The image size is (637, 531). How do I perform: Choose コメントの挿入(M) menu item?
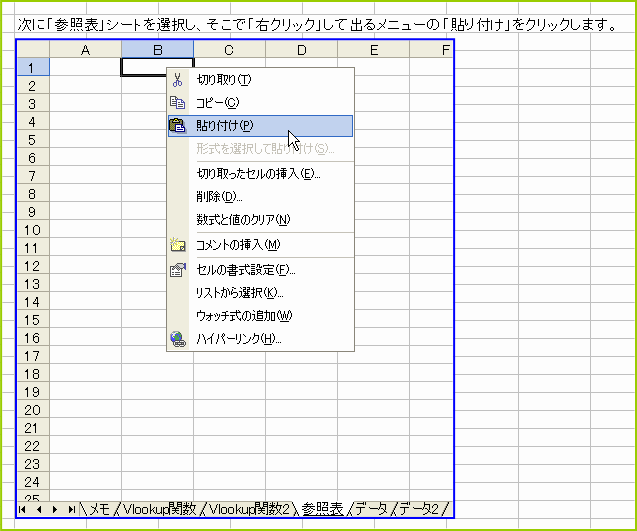tap(260, 245)
